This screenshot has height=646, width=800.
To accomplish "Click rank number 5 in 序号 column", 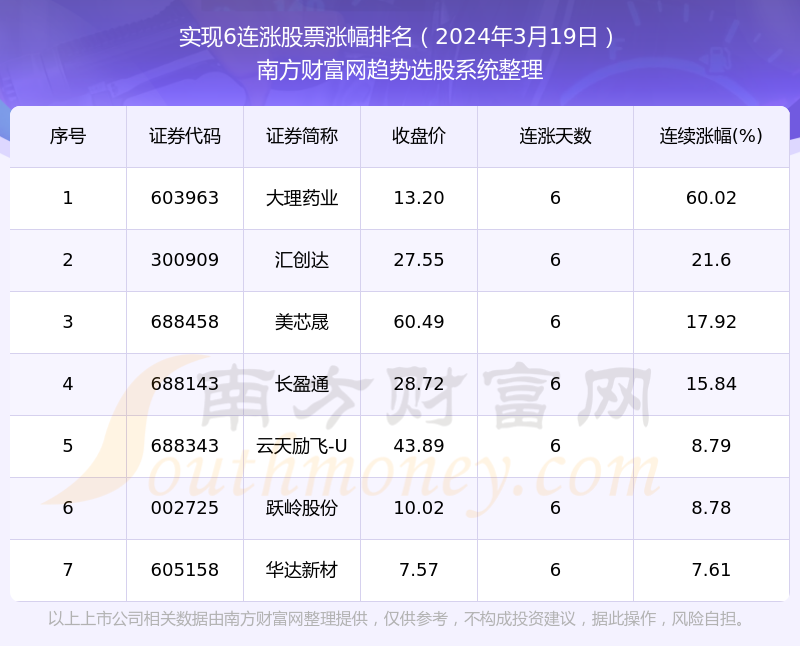I will (x=68, y=446).
